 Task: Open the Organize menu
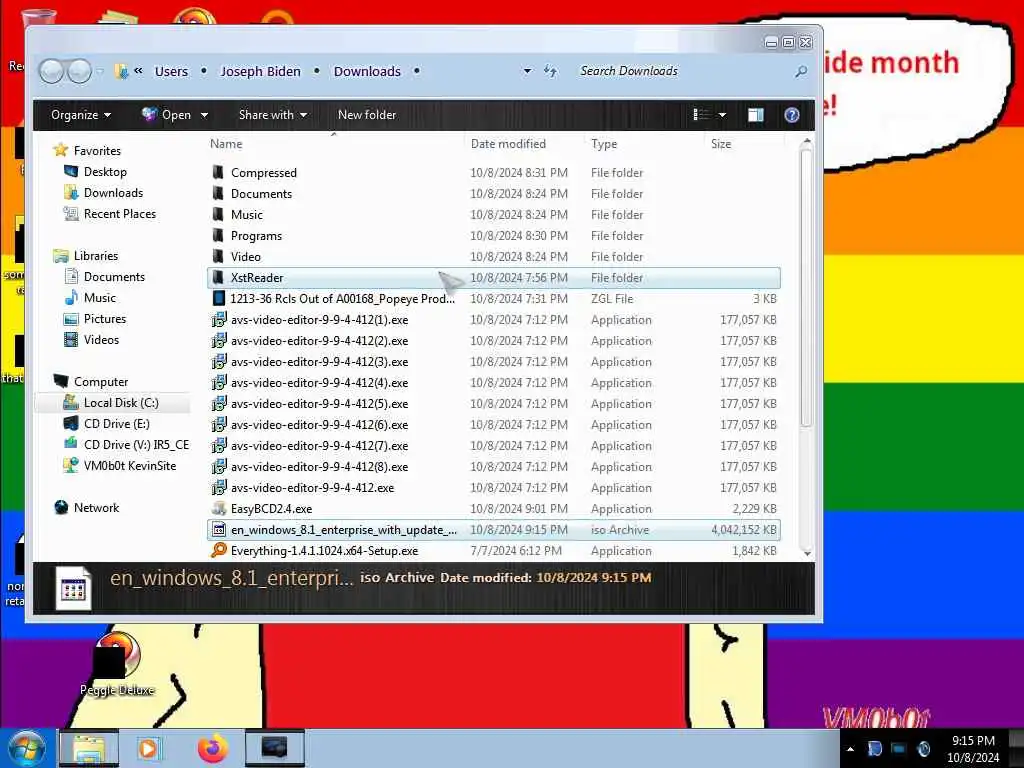(x=81, y=115)
